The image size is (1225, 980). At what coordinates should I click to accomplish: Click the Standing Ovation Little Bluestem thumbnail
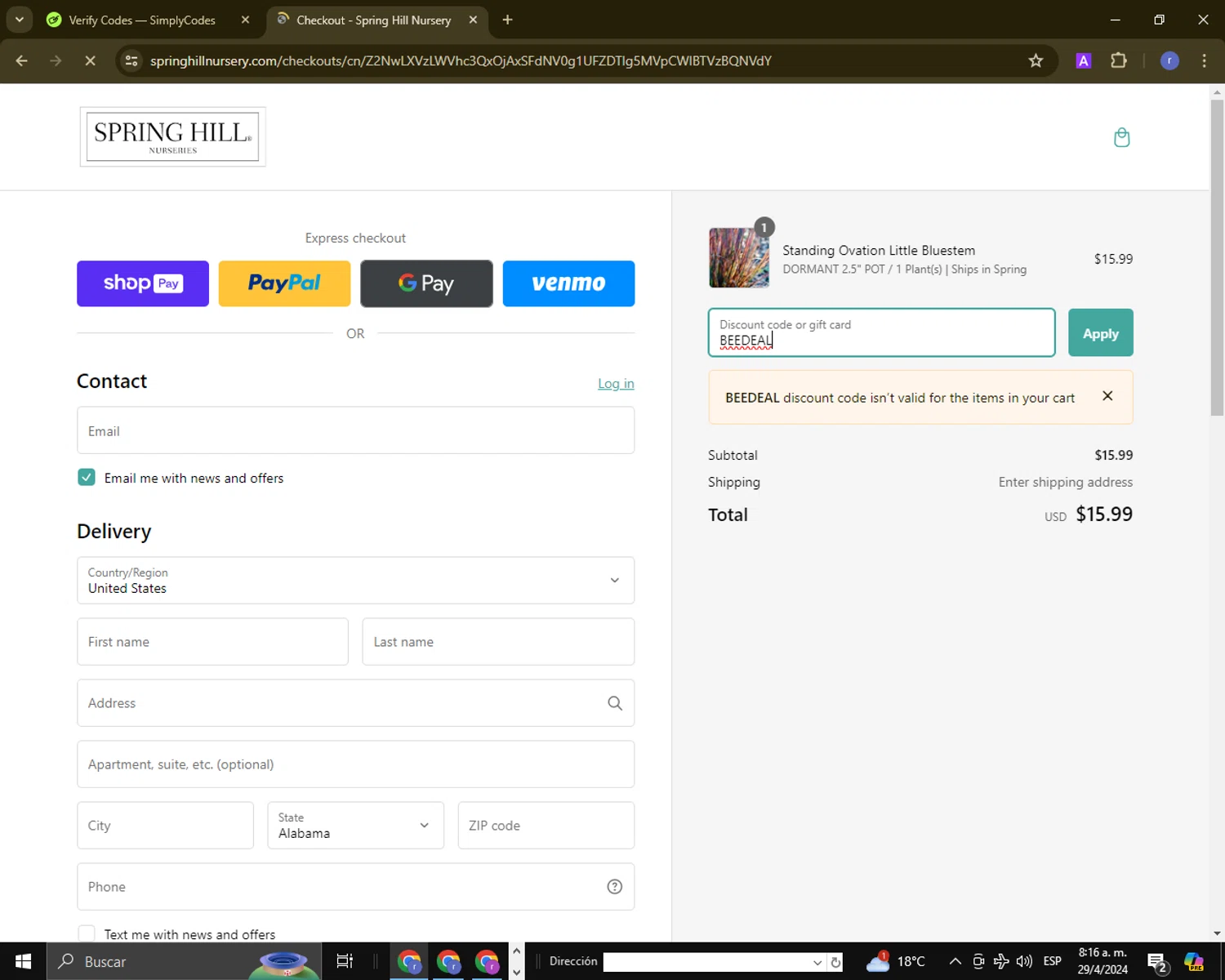(x=739, y=258)
